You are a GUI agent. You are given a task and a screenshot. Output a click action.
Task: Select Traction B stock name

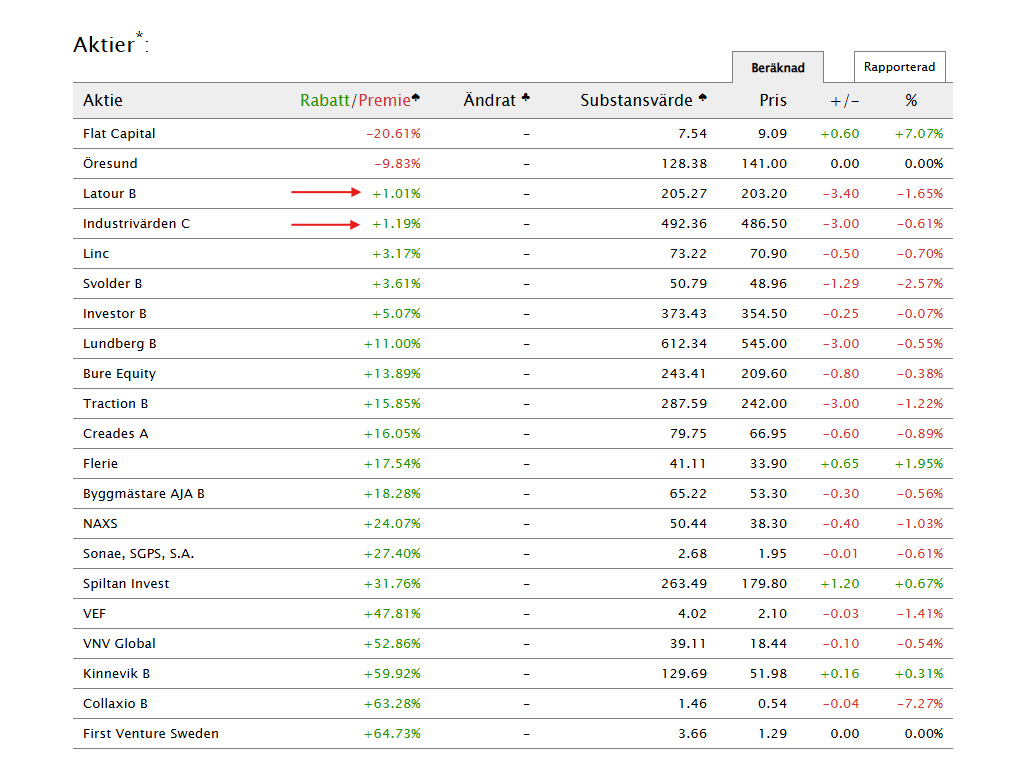coord(115,404)
